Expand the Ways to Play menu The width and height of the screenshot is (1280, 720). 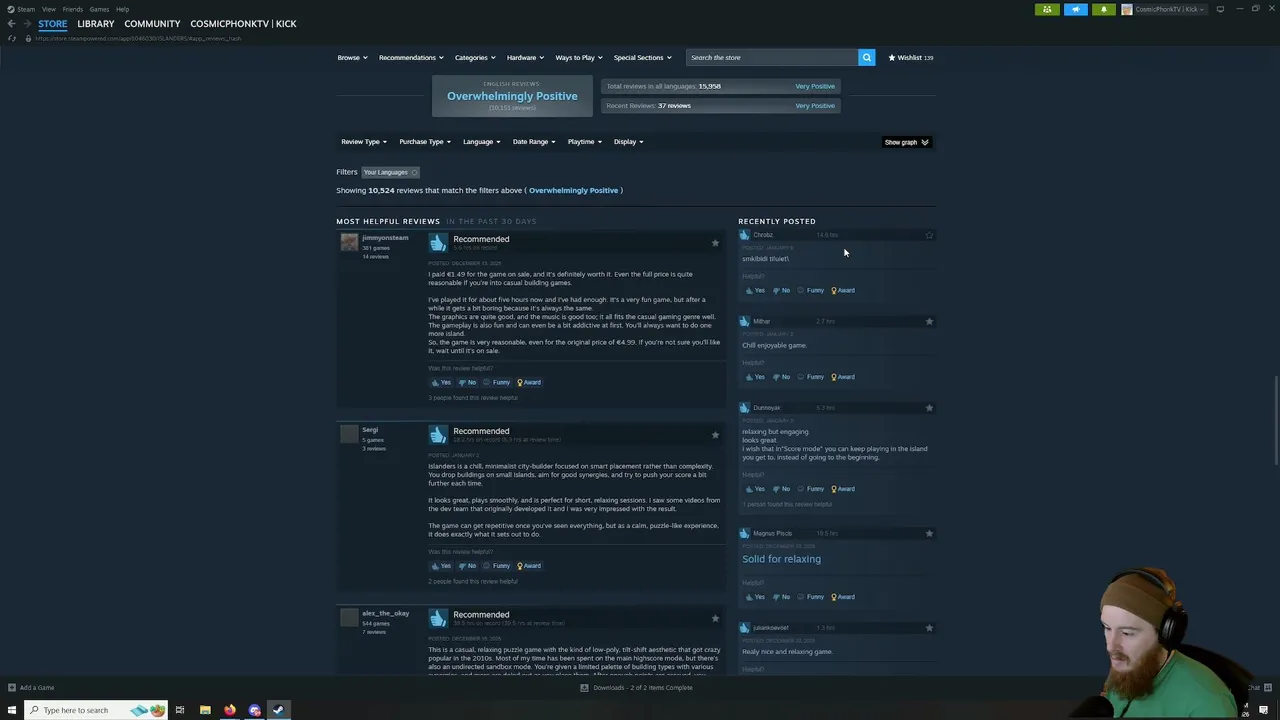click(579, 57)
